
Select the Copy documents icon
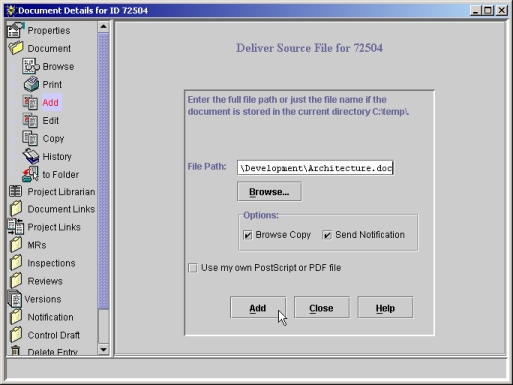(x=30, y=138)
